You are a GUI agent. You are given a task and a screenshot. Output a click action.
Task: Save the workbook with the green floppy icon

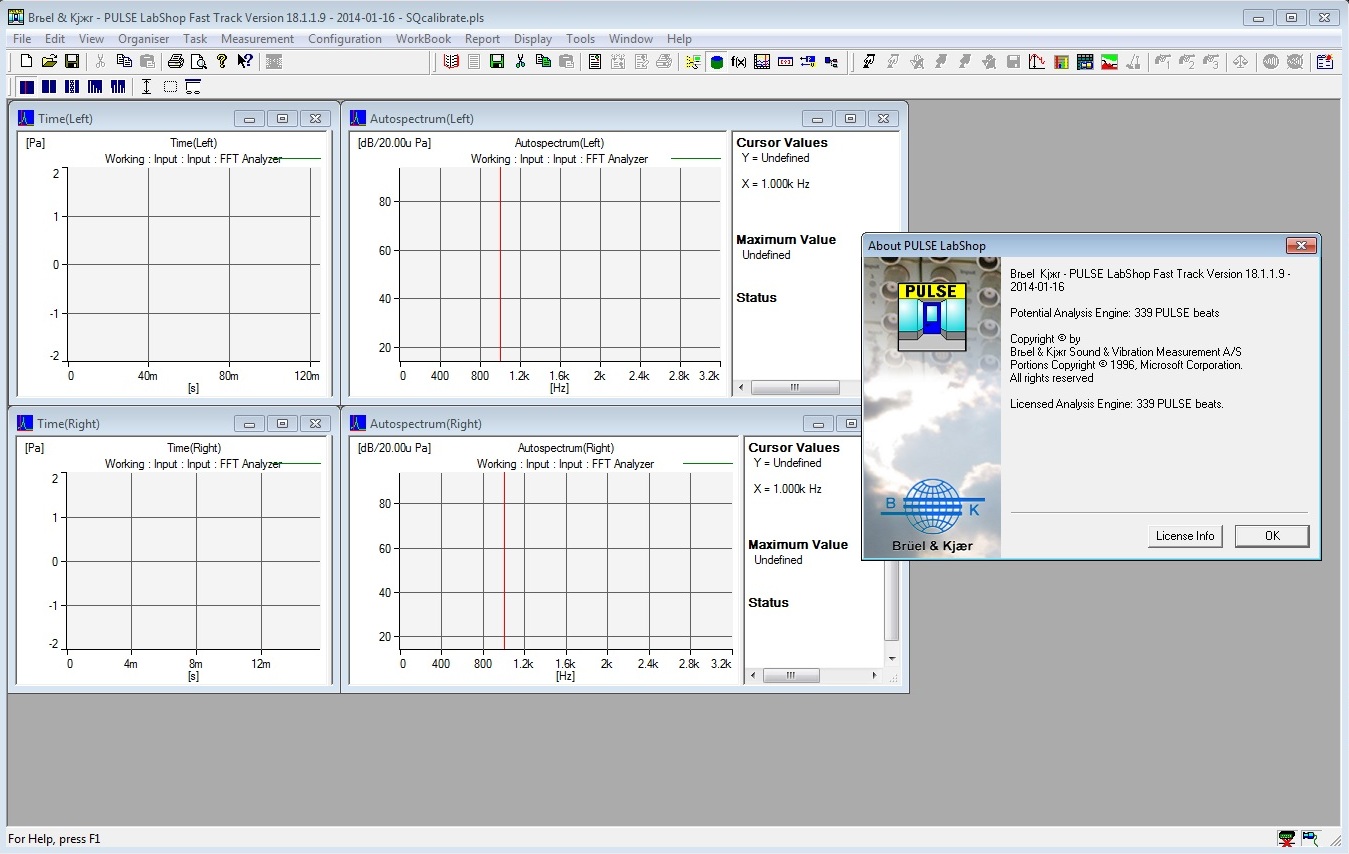click(x=496, y=62)
